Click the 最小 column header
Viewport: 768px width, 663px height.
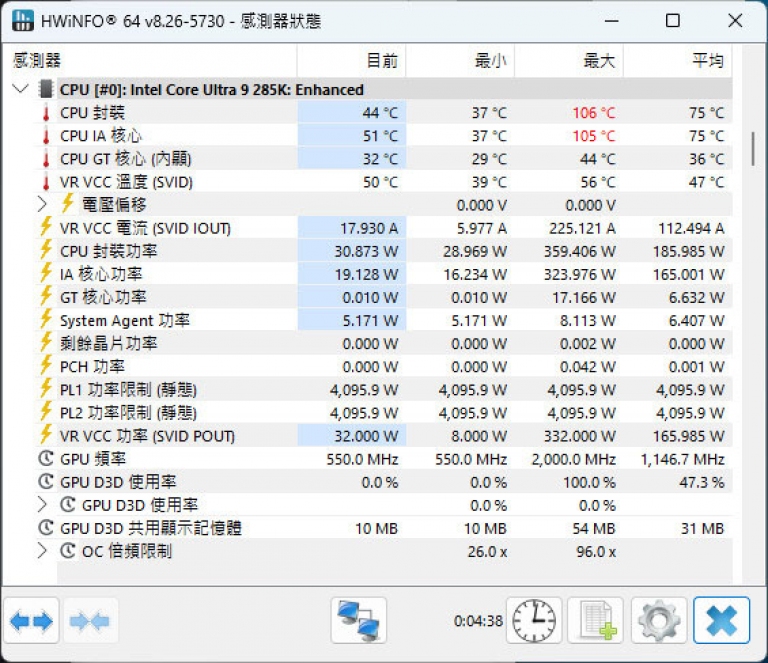coord(460,61)
